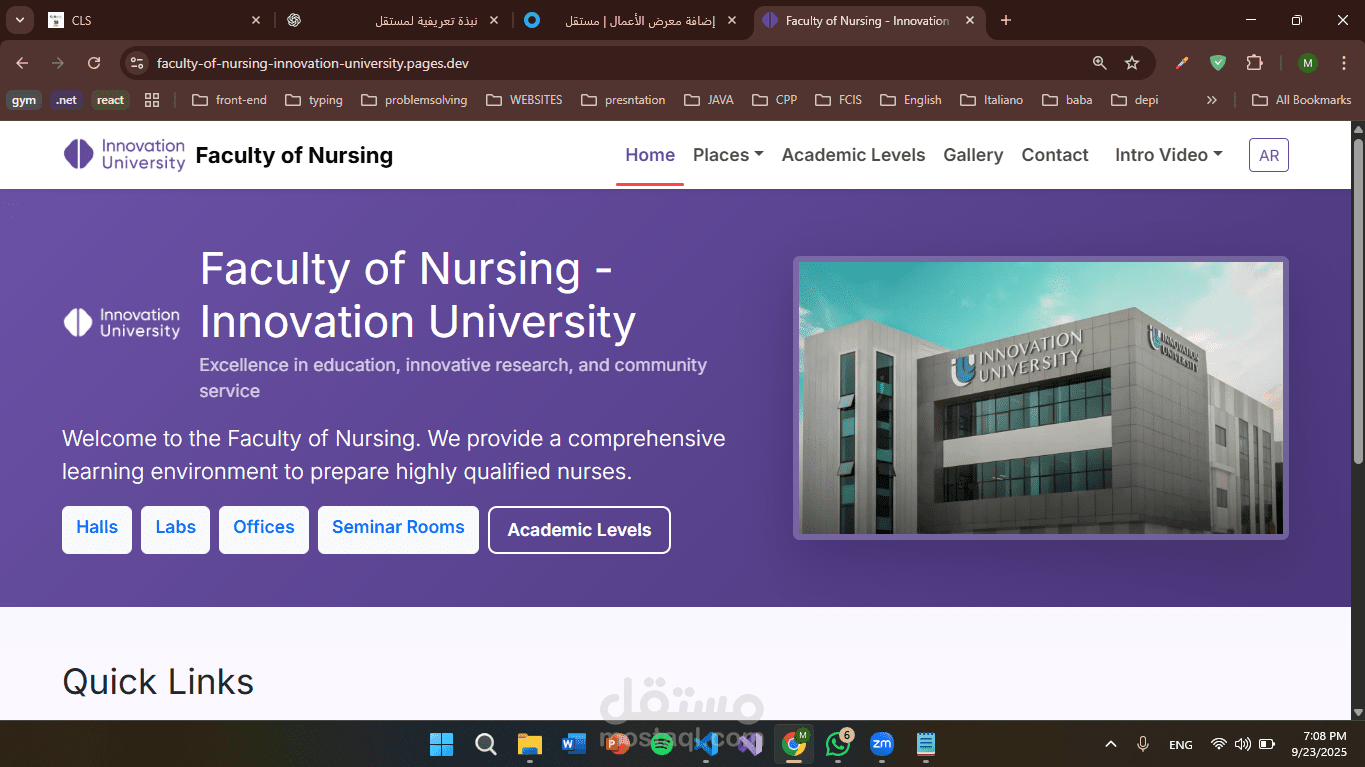Open the Italiano bookmarks folder
This screenshot has width=1365, height=767.
click(991, 100)
